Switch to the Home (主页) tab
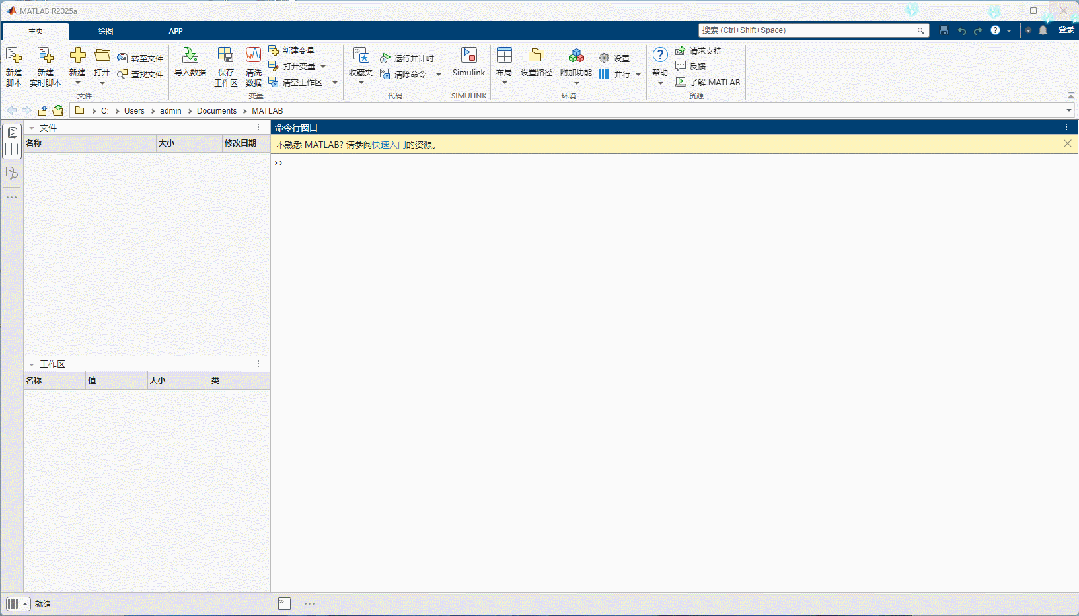This screenshot has width=1079, height=616. tap(36, 31)
